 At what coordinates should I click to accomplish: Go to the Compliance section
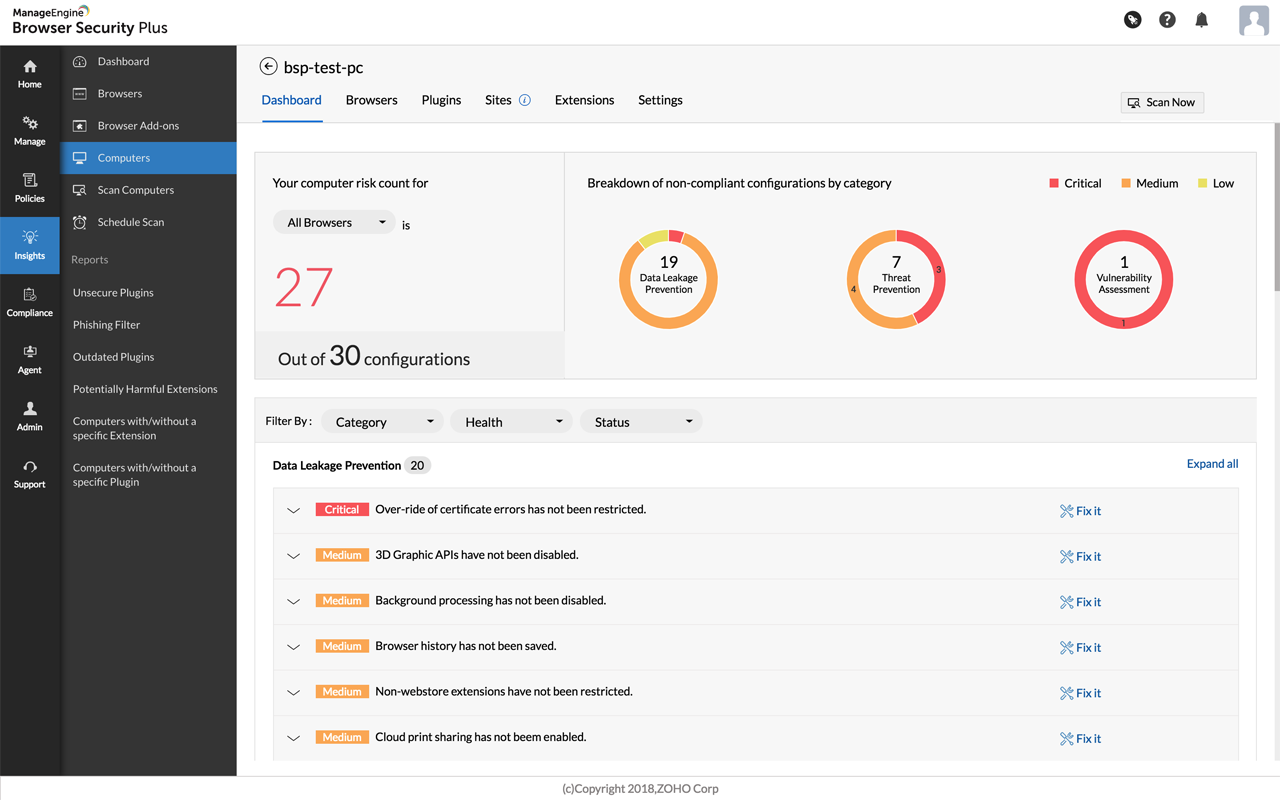[29, 302]
